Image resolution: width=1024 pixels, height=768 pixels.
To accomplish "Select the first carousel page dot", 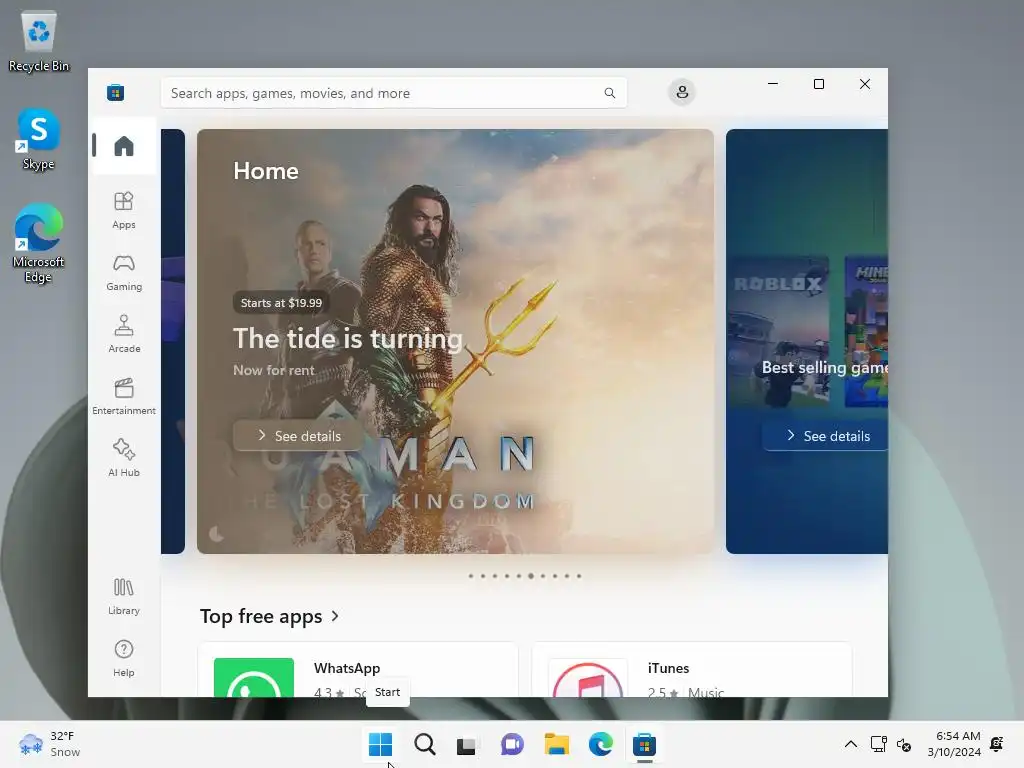I will [x=471, y=576].
